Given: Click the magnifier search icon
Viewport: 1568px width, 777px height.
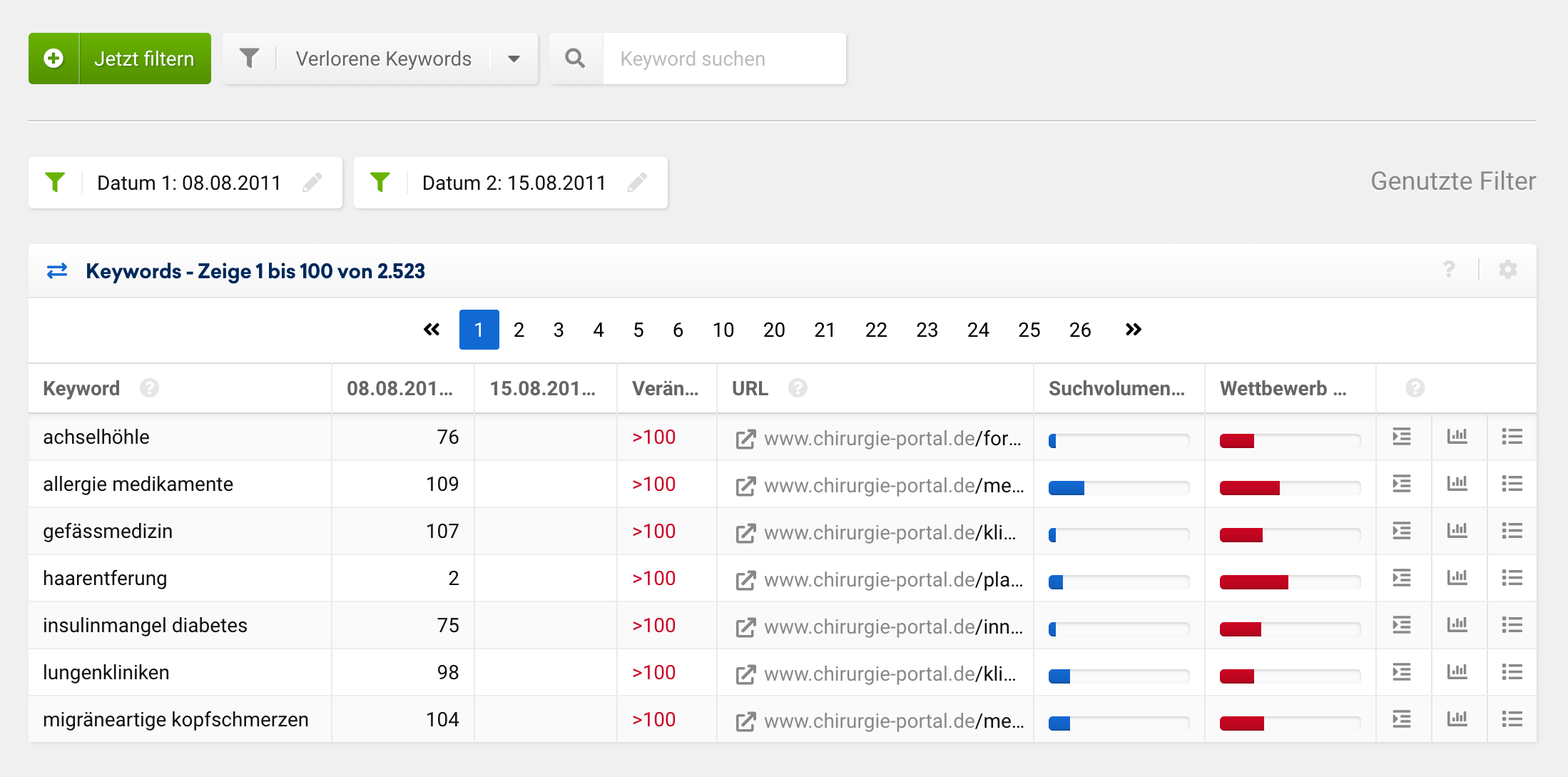Looking at the screenshot, I should 576,59.
